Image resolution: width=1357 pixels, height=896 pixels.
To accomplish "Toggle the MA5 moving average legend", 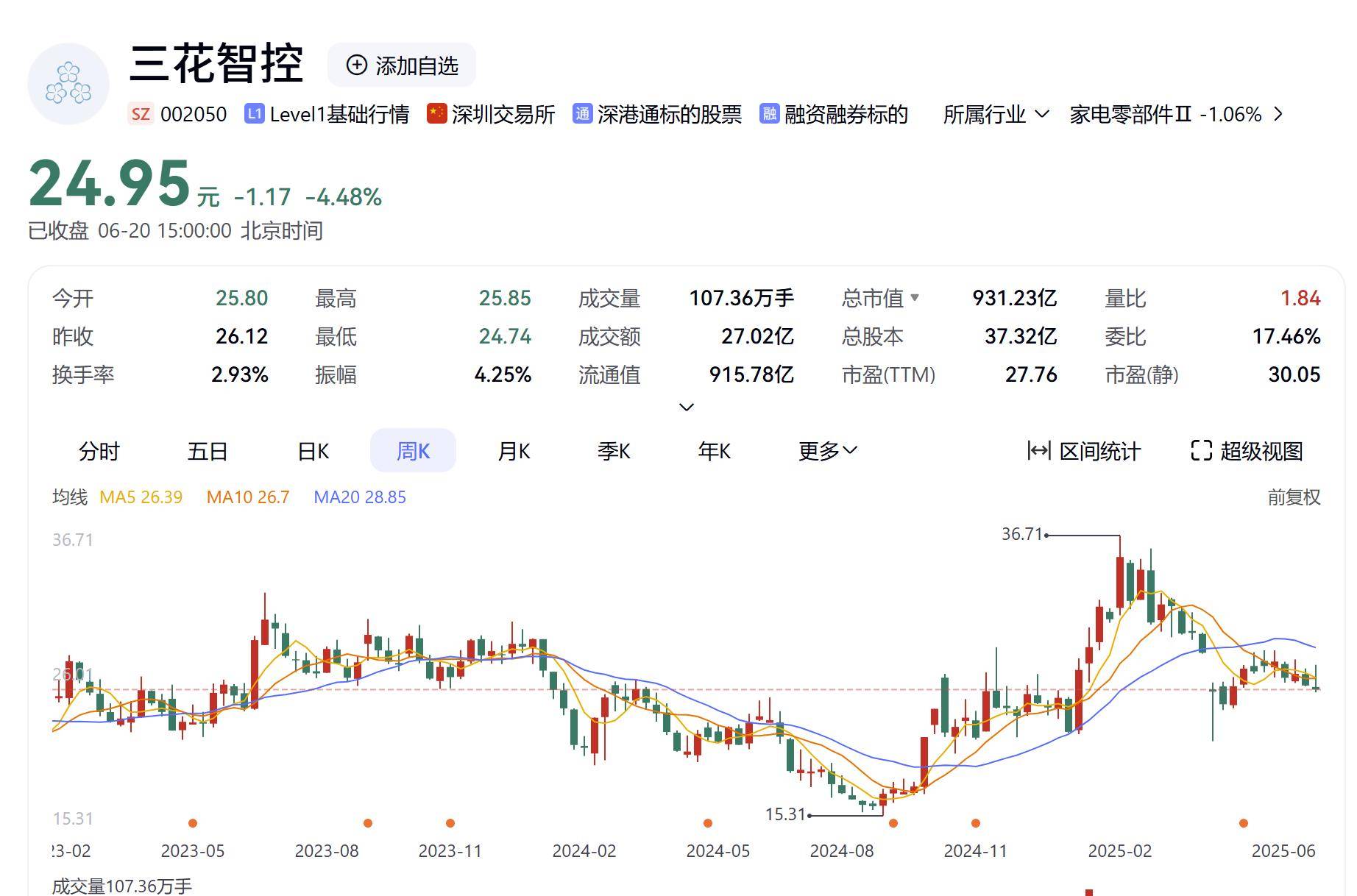I will (x=141, y=497).
